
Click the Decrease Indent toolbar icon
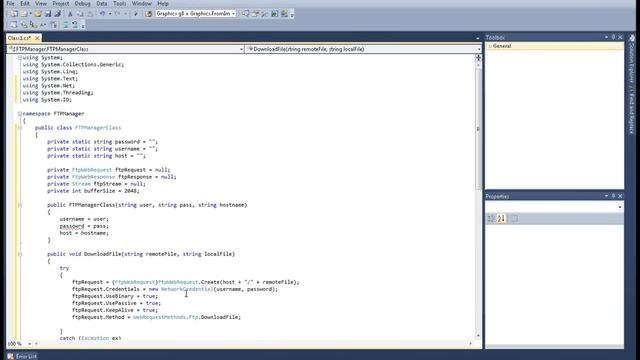54,25
